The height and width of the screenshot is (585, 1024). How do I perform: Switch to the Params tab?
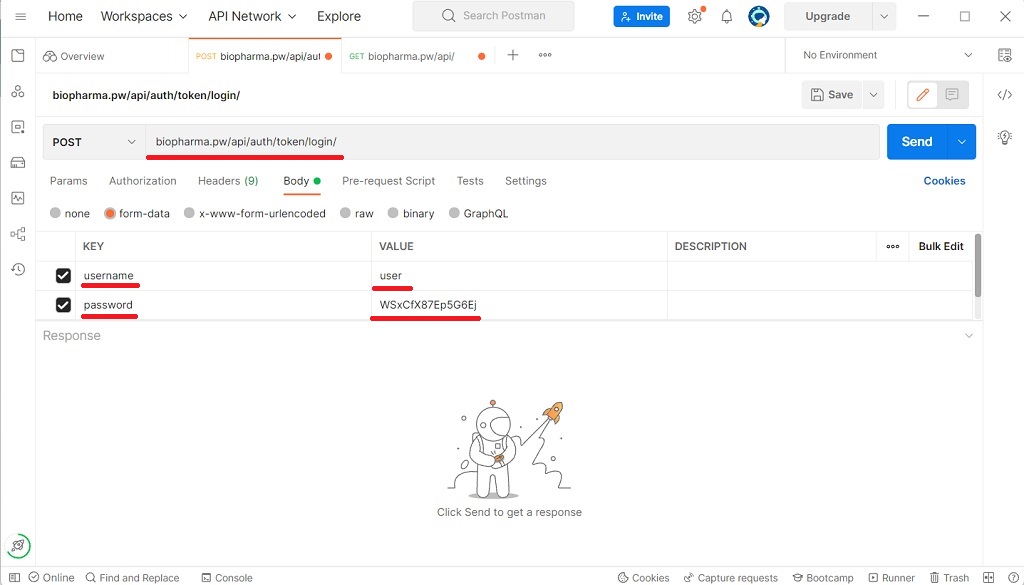(69, 181)
